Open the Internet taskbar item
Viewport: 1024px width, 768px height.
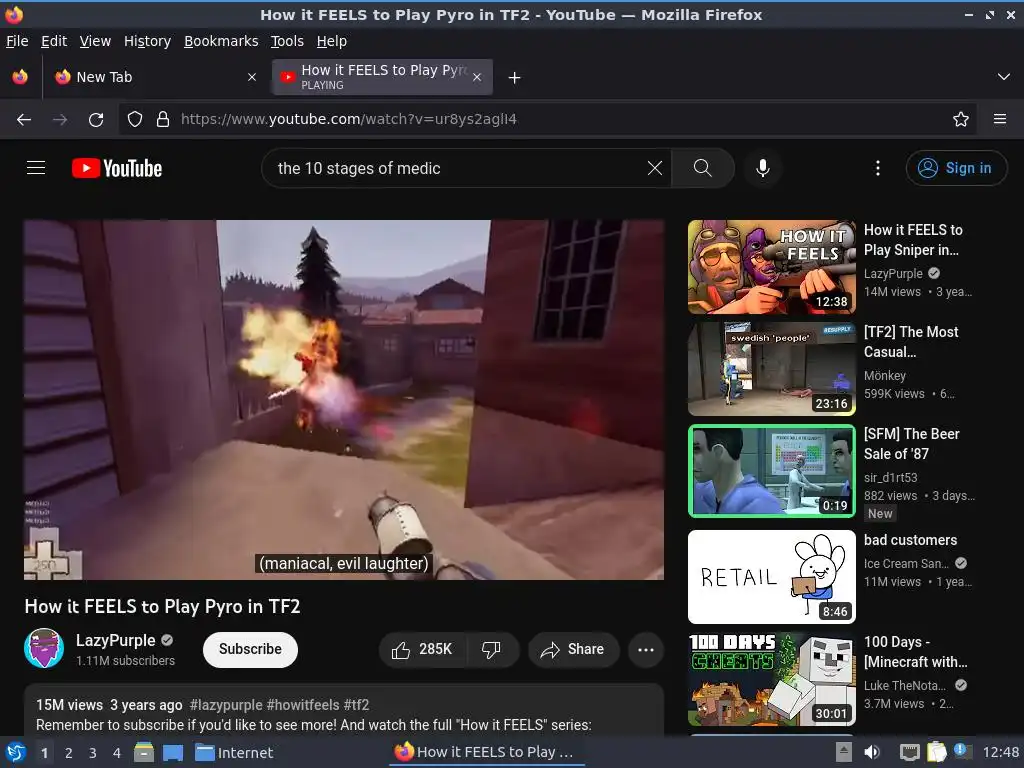pyautogui.click(x=234, y=752)
